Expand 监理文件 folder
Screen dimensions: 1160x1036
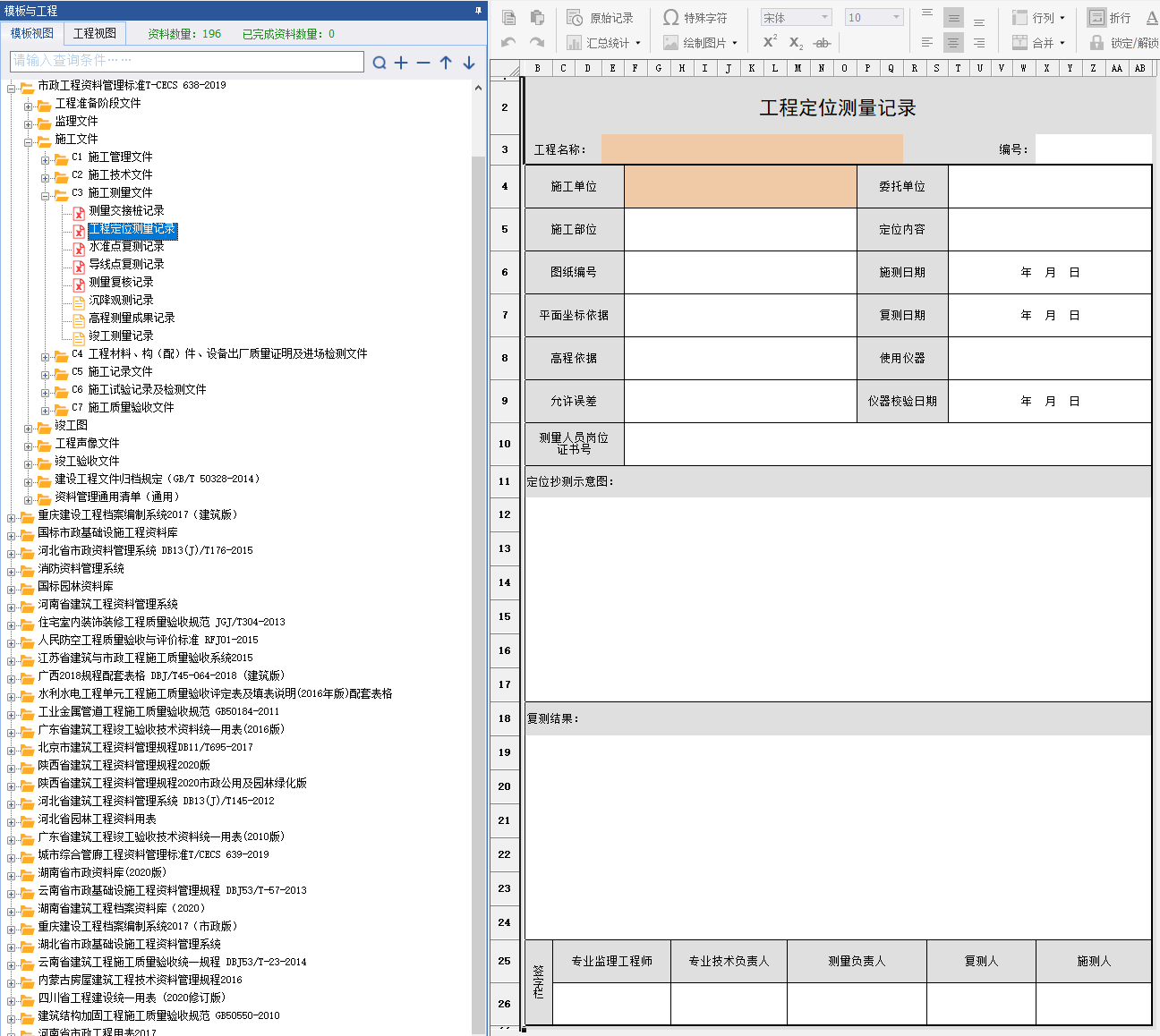pyautogui.click(x=29, y=124)
